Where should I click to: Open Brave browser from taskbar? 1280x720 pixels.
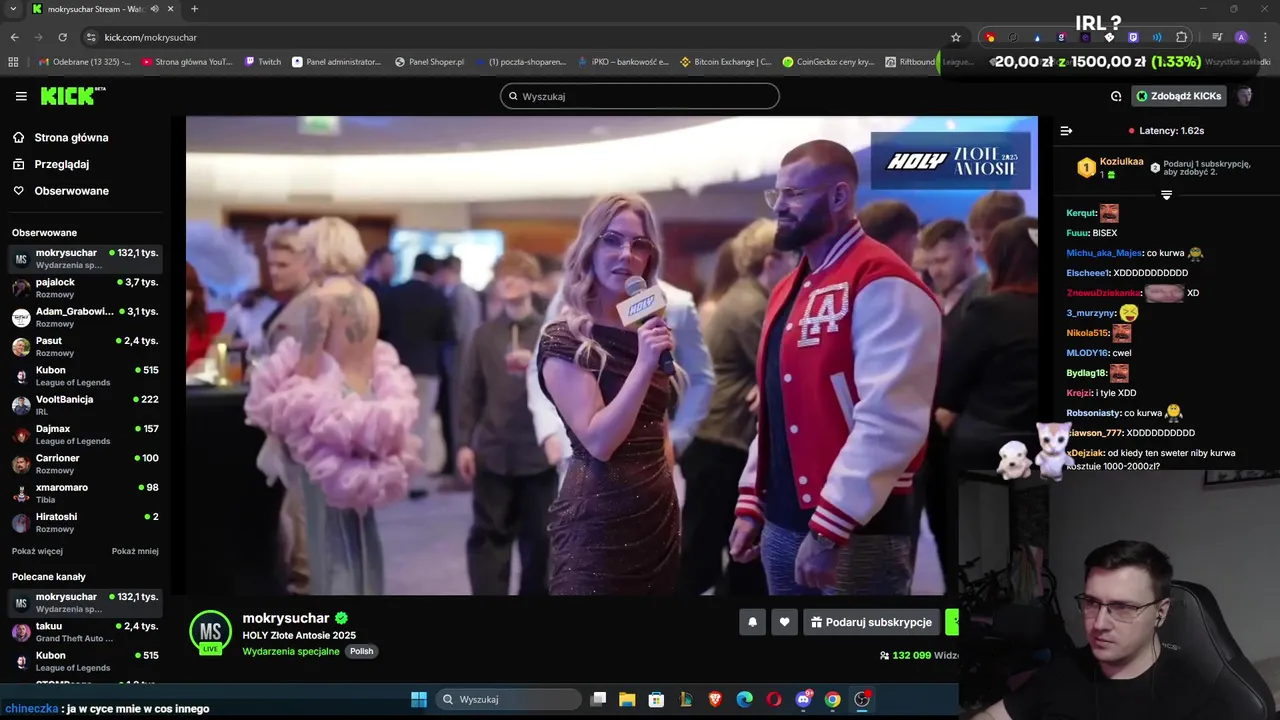pyautogui.click(x=715, y=699)
